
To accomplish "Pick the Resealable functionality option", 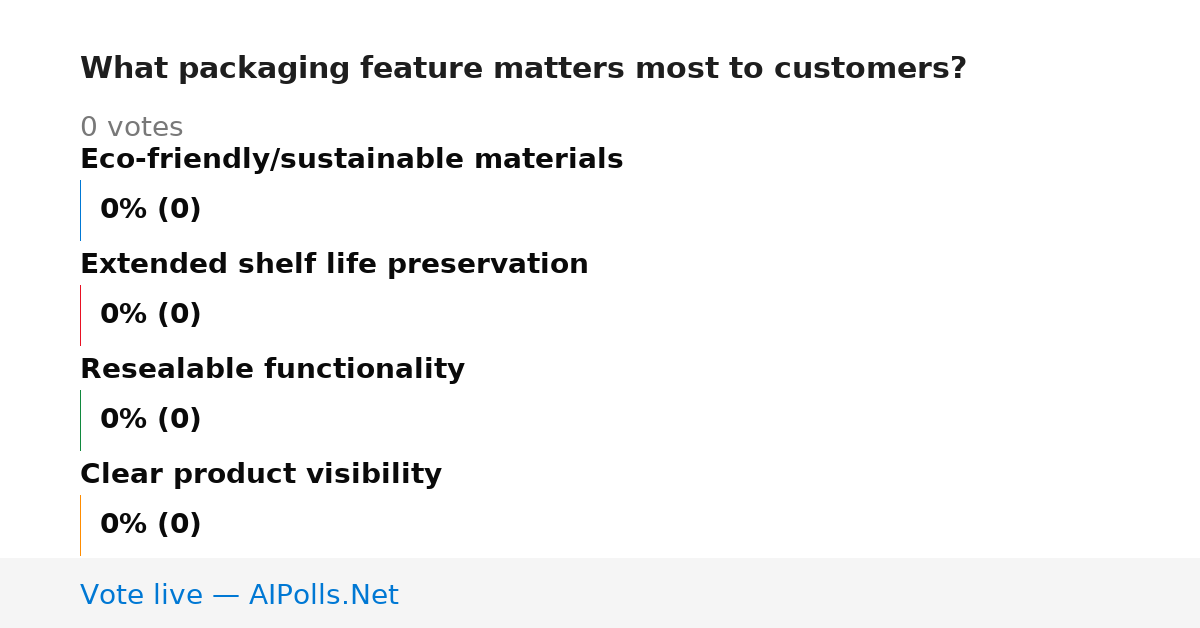I will pyautogui.click(x=272, y=370).
